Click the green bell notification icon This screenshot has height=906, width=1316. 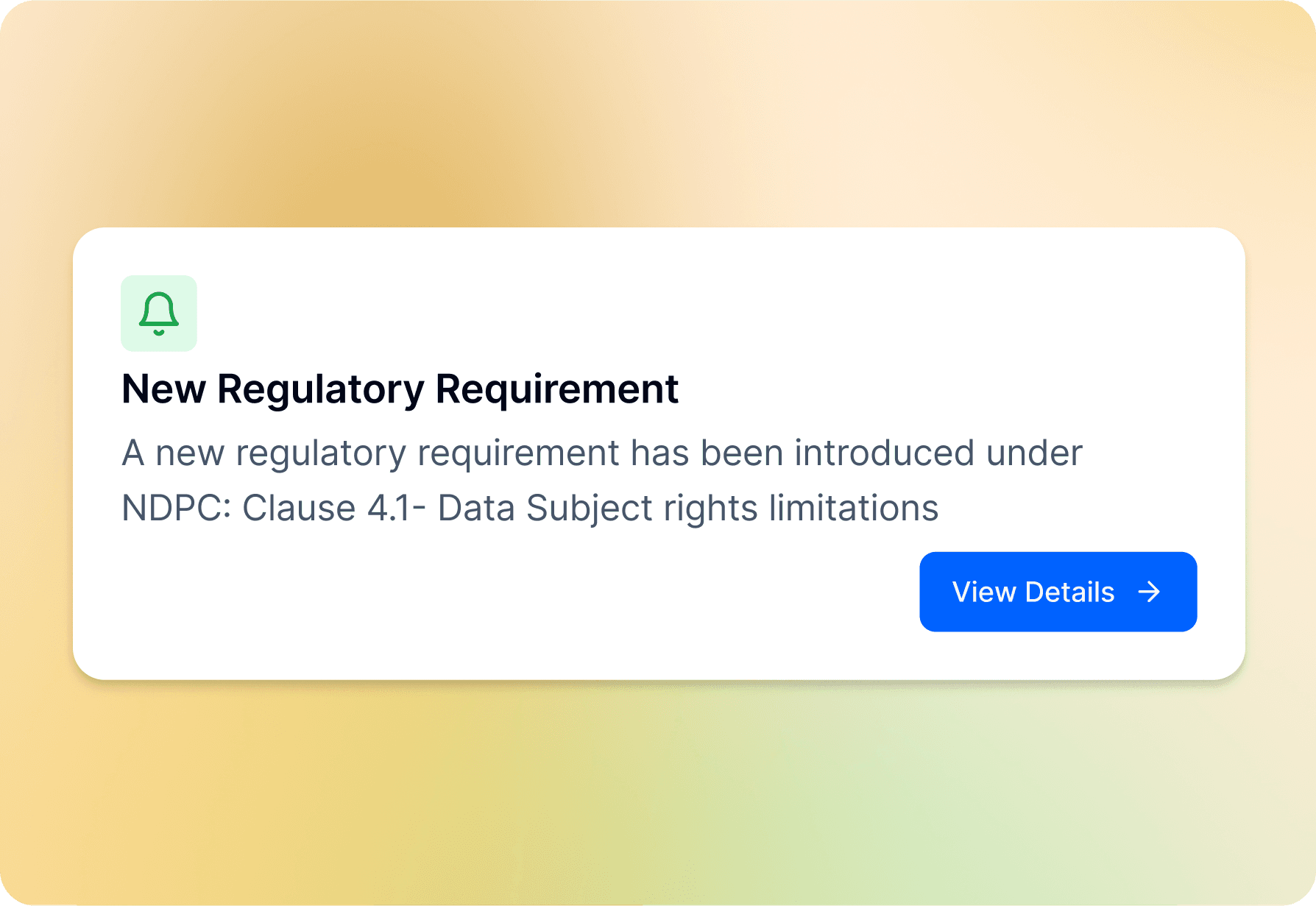click(159, 314)
